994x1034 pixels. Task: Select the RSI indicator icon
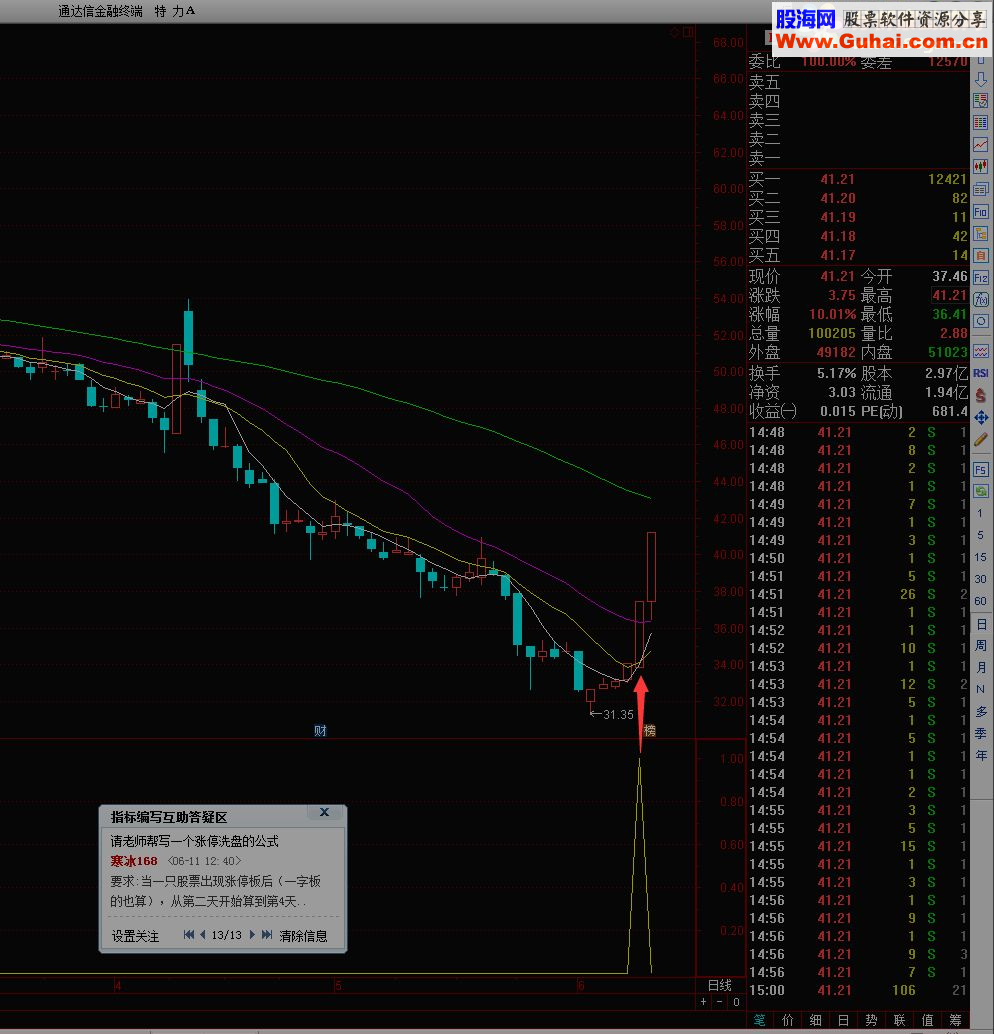(x=981, y=373)
